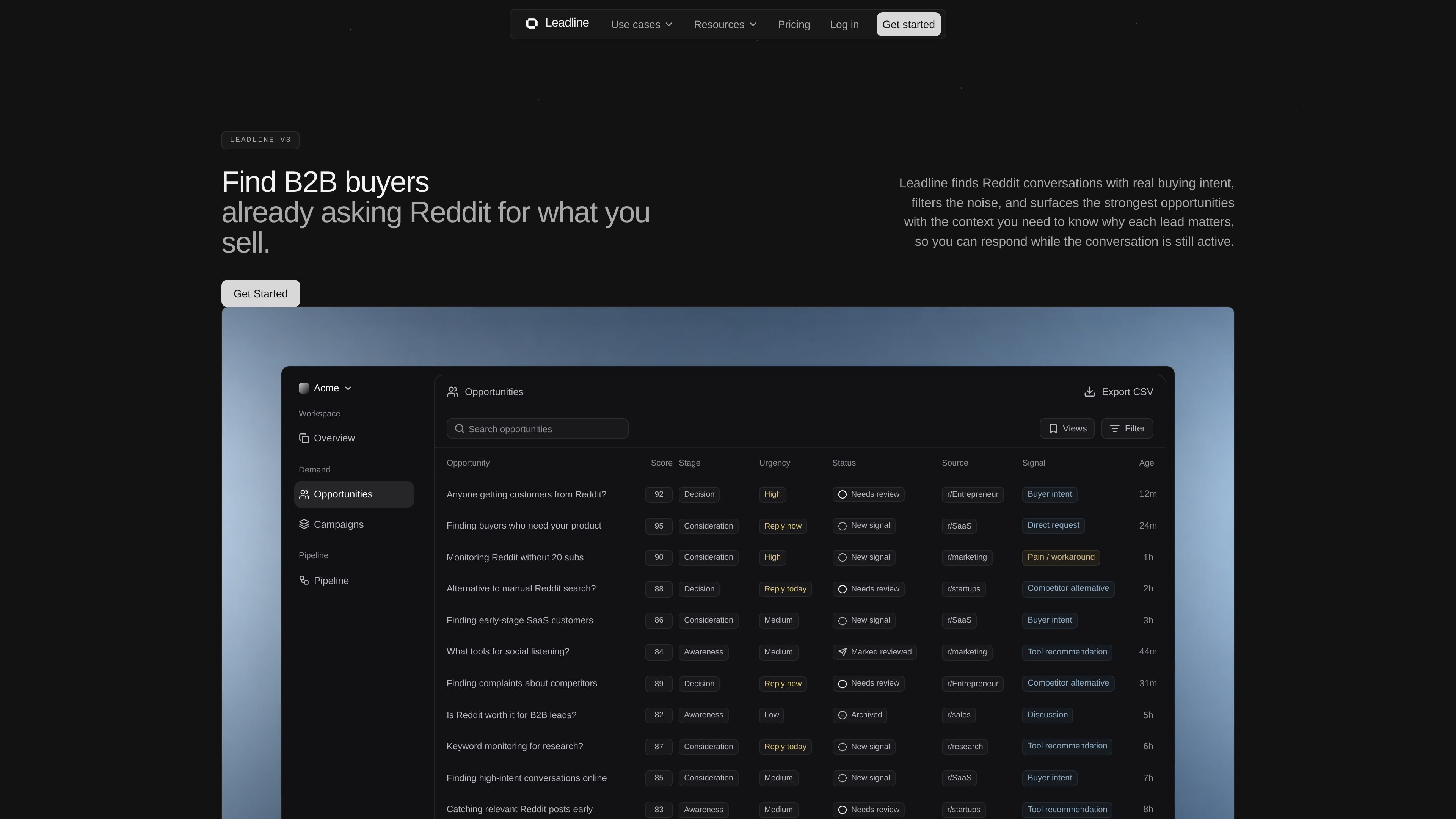Open 'Anyone getting customers from Reddit?' opportunity
Image resolution: width=1456 pixels, height=819 pixels.
tap(526, 494)
